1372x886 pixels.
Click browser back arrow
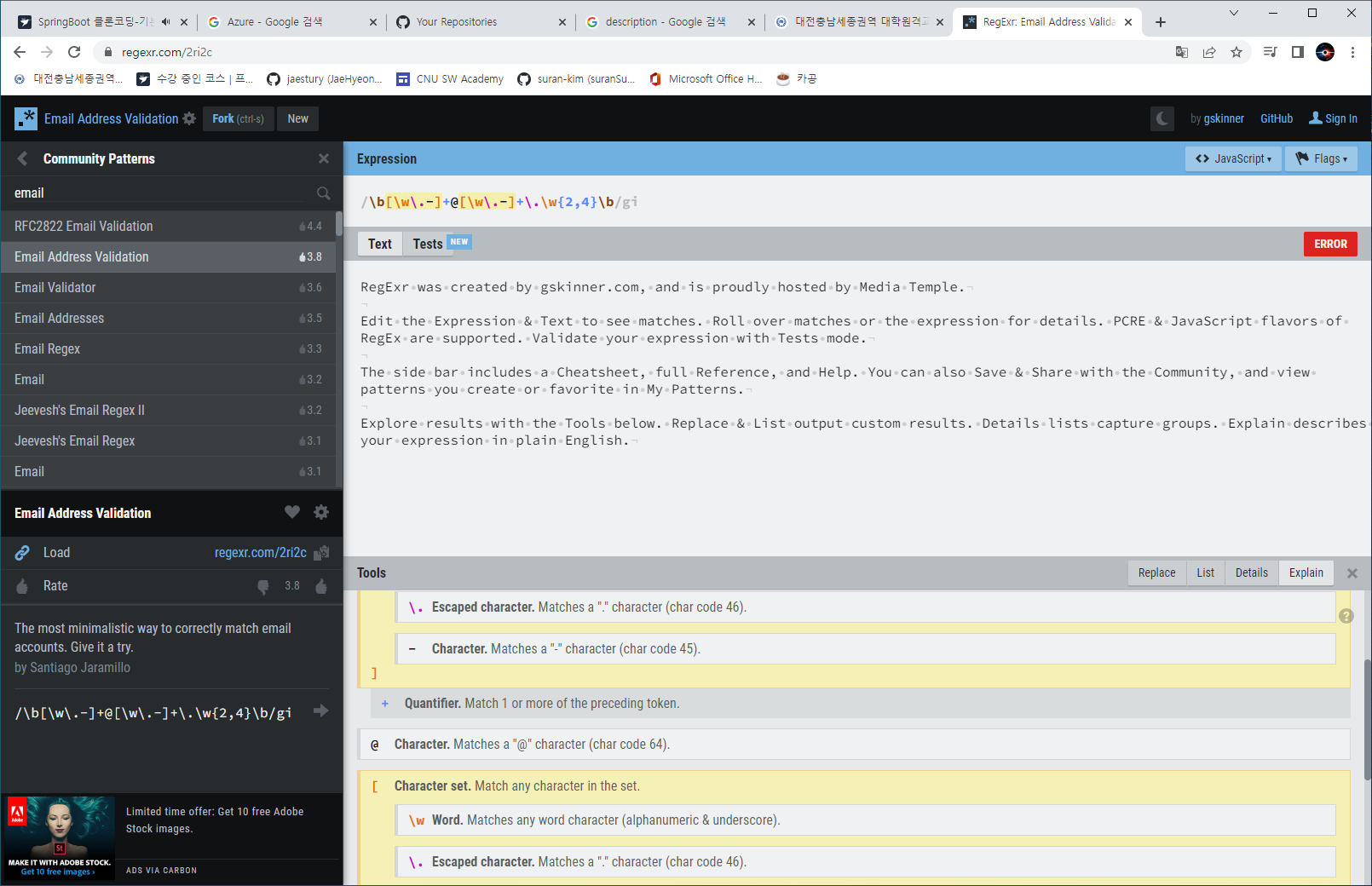[x=20, y=52]
